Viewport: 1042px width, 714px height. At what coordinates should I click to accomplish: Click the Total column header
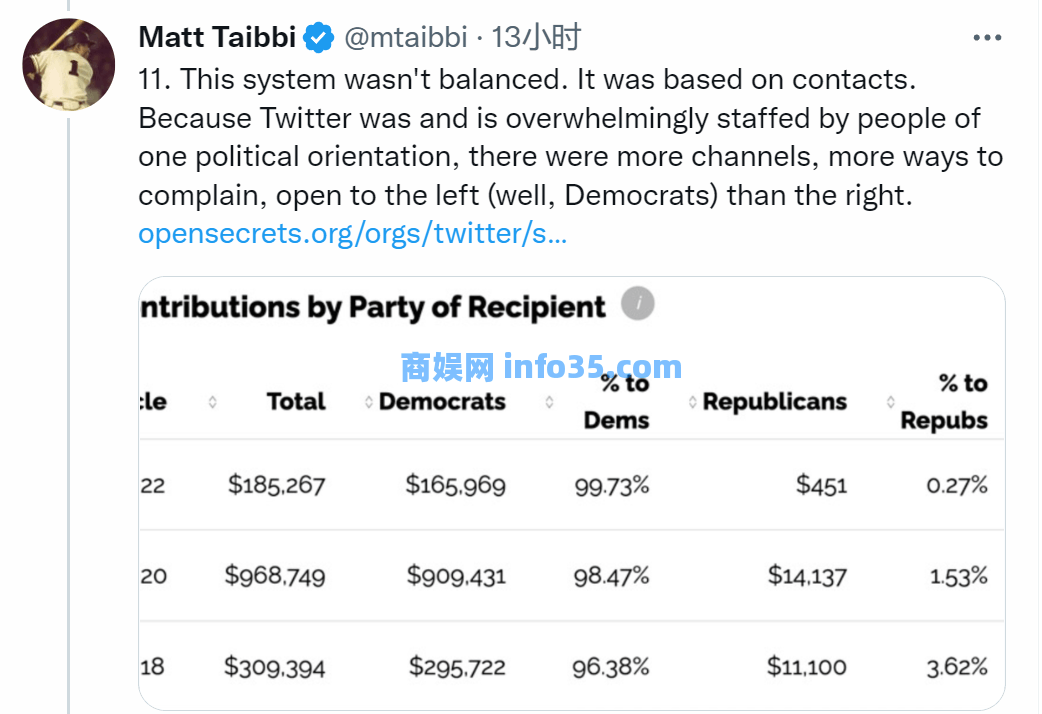296,402
